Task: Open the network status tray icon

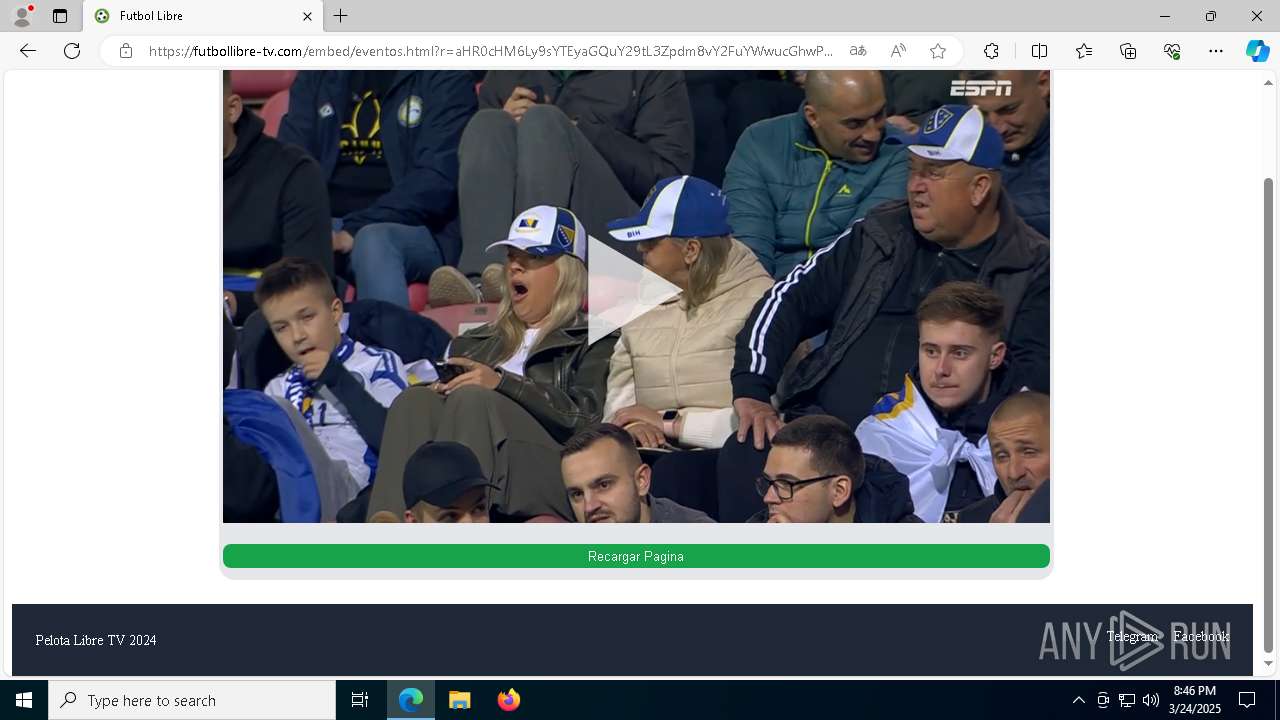Action: pos(1127,700)
